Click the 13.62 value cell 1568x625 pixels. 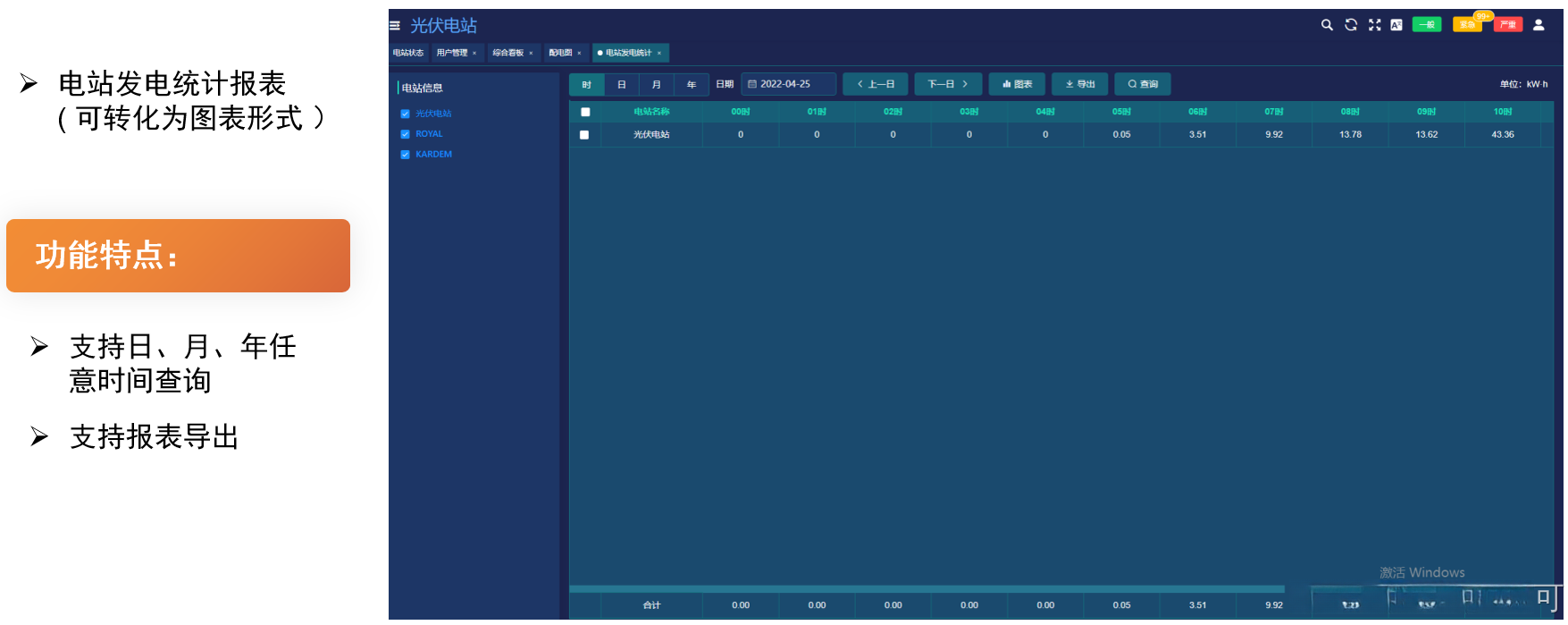click(x=1427, y=135)
